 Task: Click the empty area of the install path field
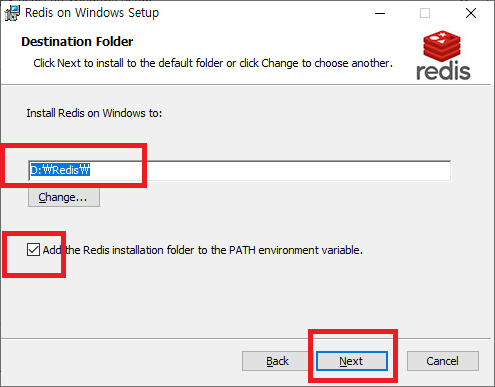click(x=270, y=171)
